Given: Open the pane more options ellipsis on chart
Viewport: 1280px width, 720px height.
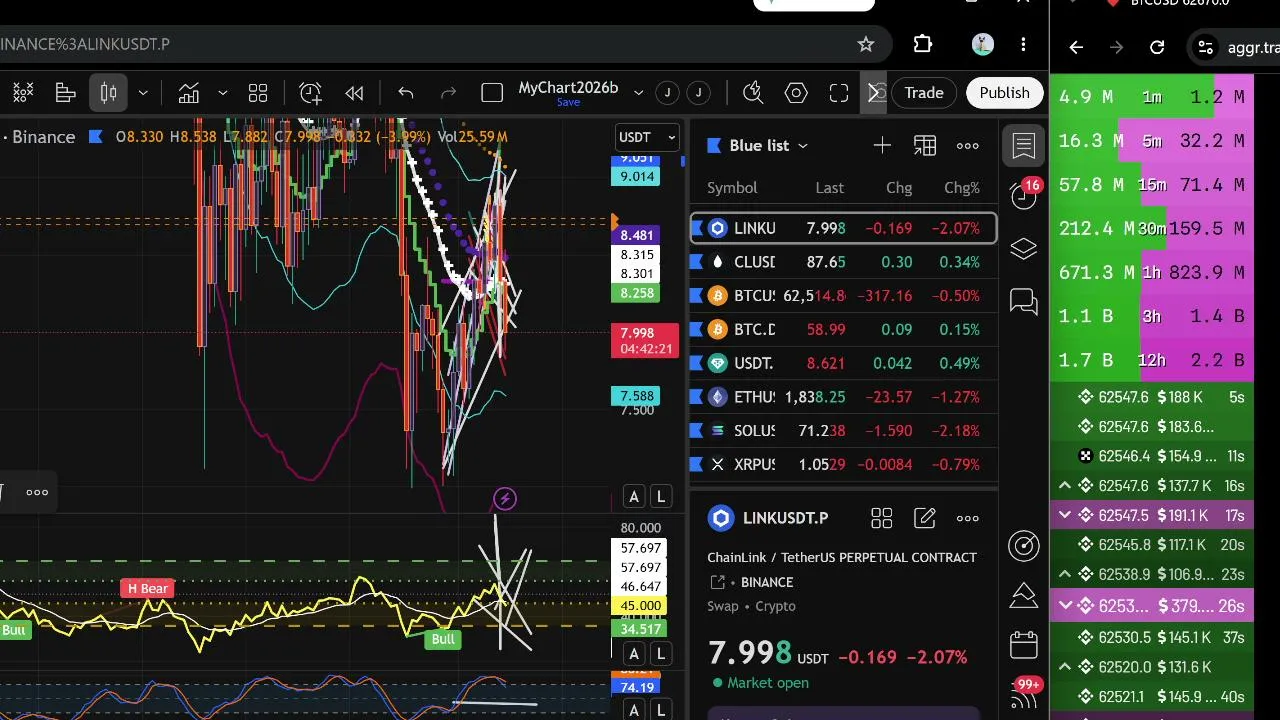Looking at the screenshot, I should (x=37, y=492).
